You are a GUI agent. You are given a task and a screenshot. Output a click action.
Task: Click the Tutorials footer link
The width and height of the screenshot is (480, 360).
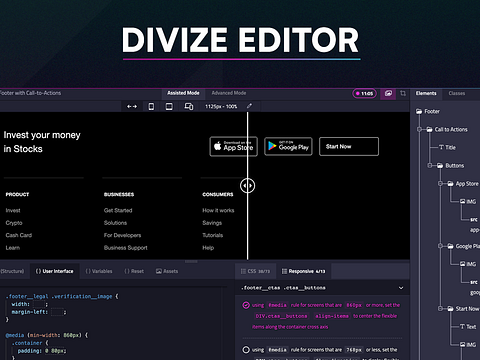click(x=213, y=235)
